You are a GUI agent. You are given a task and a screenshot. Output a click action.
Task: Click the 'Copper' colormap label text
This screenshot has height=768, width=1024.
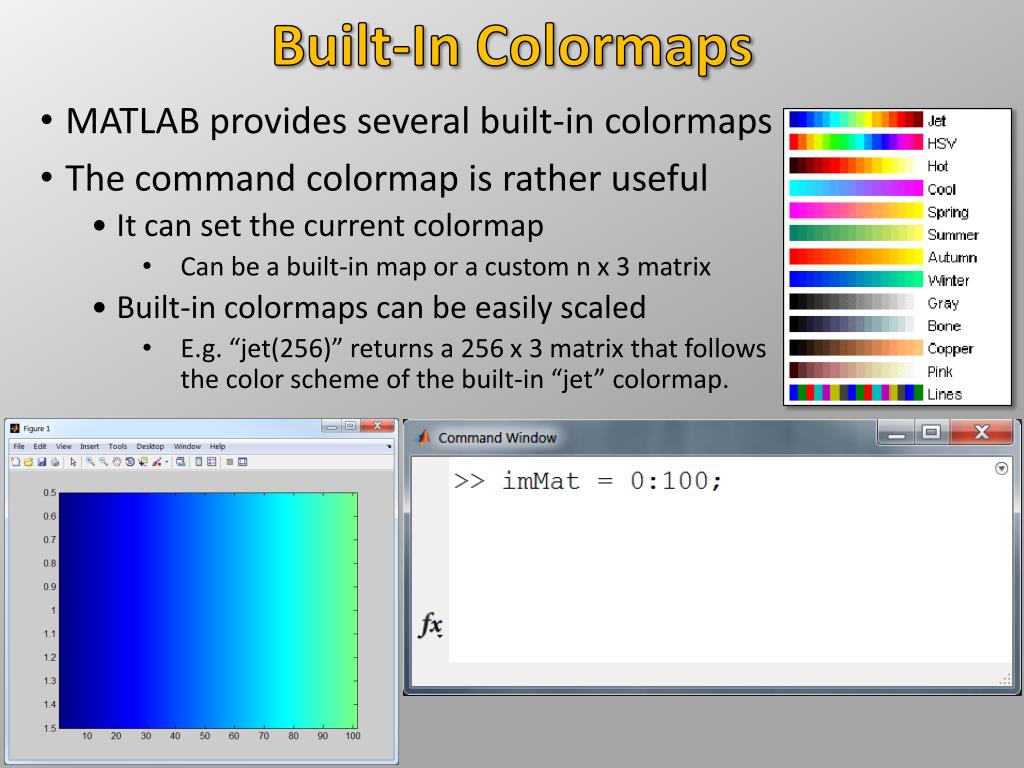pyautogui.click(x=950, y=349)
